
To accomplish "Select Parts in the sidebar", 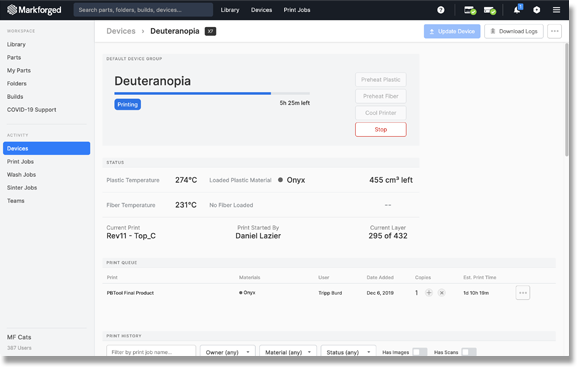I will click(x=14, y=57).
